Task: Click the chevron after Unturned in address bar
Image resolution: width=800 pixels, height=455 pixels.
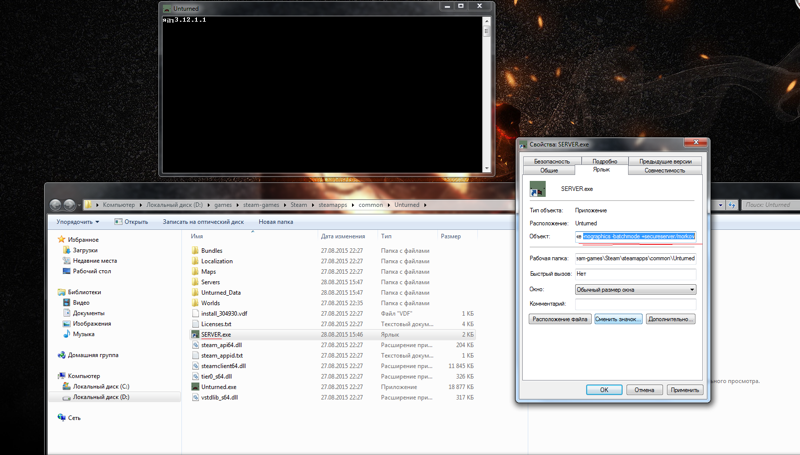Action: pos(425,205)
